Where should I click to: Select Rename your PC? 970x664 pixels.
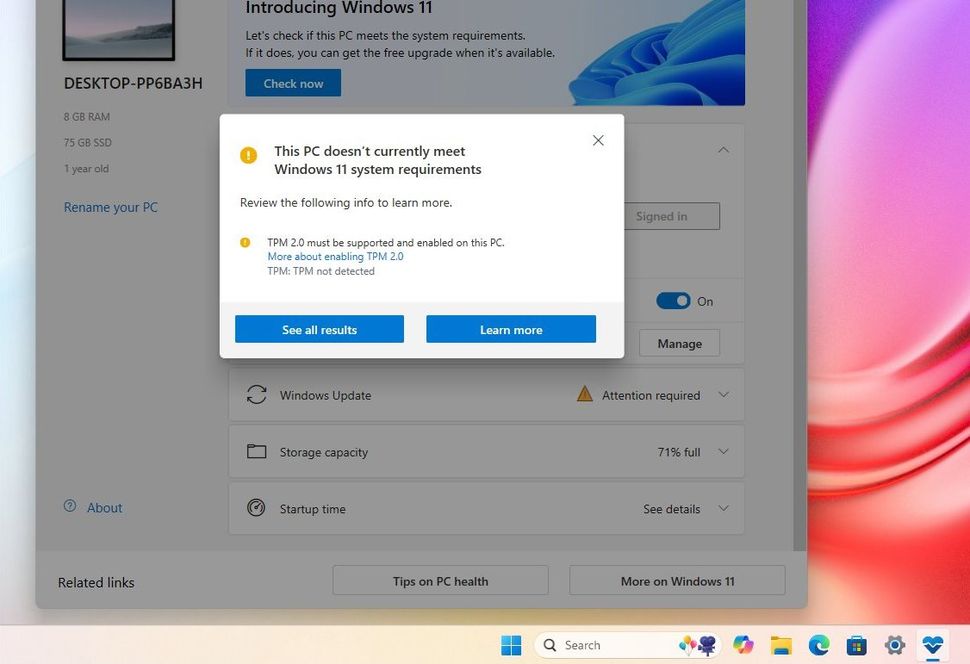point(110,207)
